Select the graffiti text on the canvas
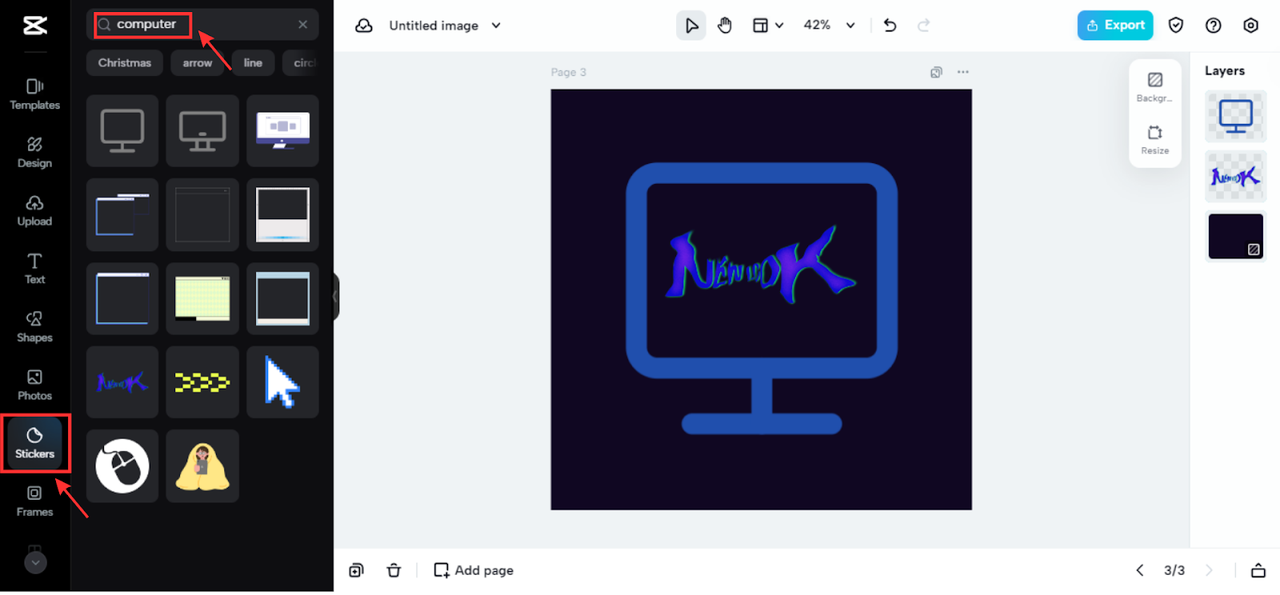The width and height of the screenshot is (1280, 595). (x=762, y=267)
